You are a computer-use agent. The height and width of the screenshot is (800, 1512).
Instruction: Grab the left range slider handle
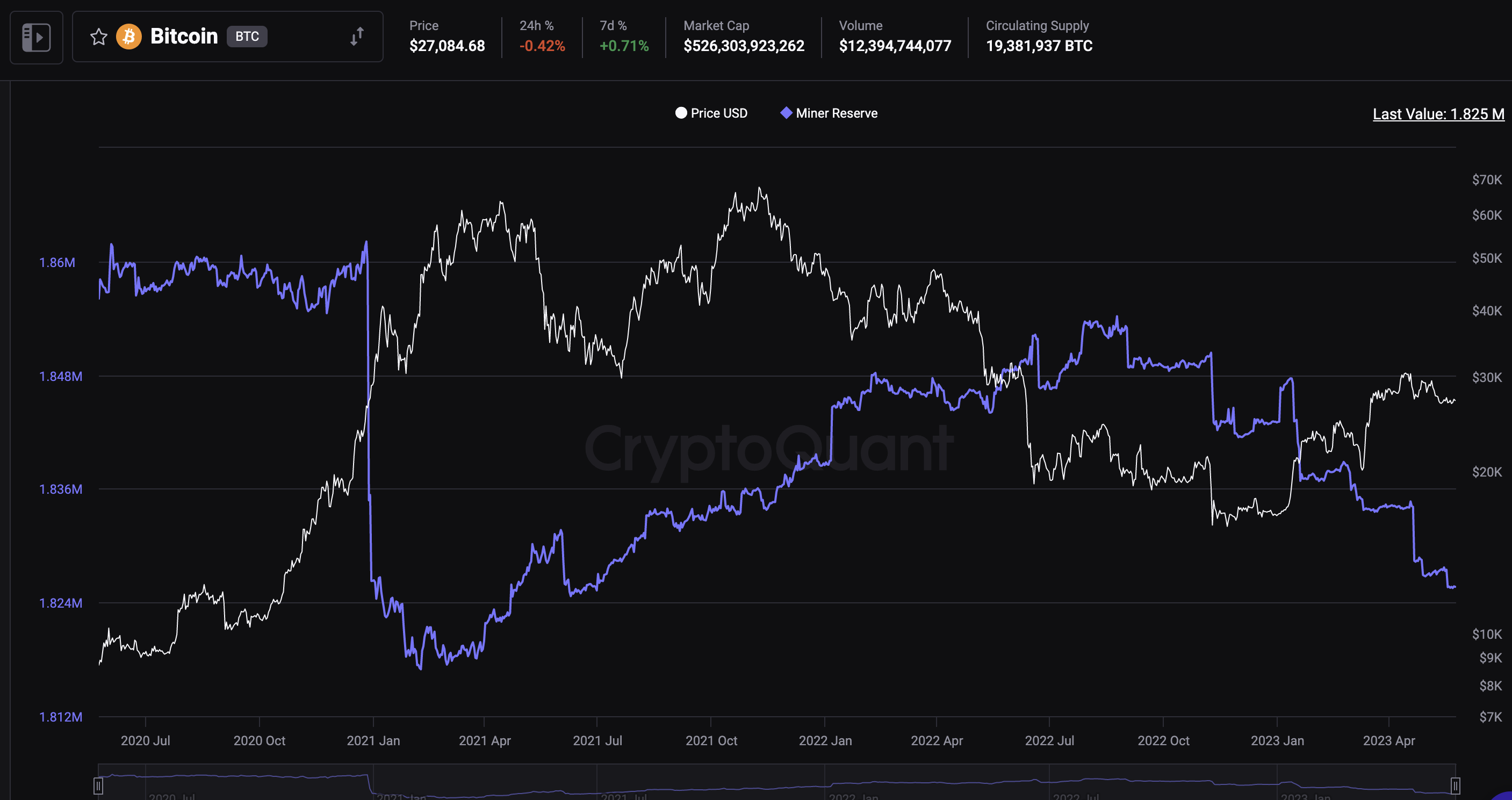pos(99,785)
